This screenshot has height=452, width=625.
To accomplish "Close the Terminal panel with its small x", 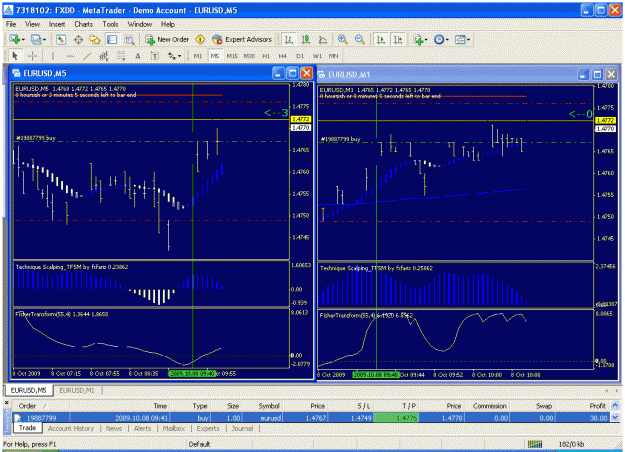I will 6,403.
